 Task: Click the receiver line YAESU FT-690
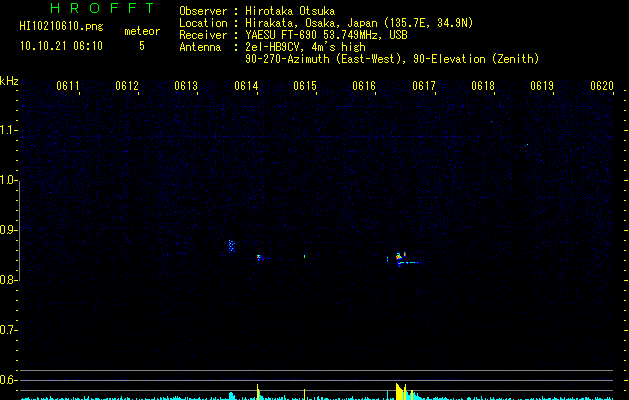(326, 35)
